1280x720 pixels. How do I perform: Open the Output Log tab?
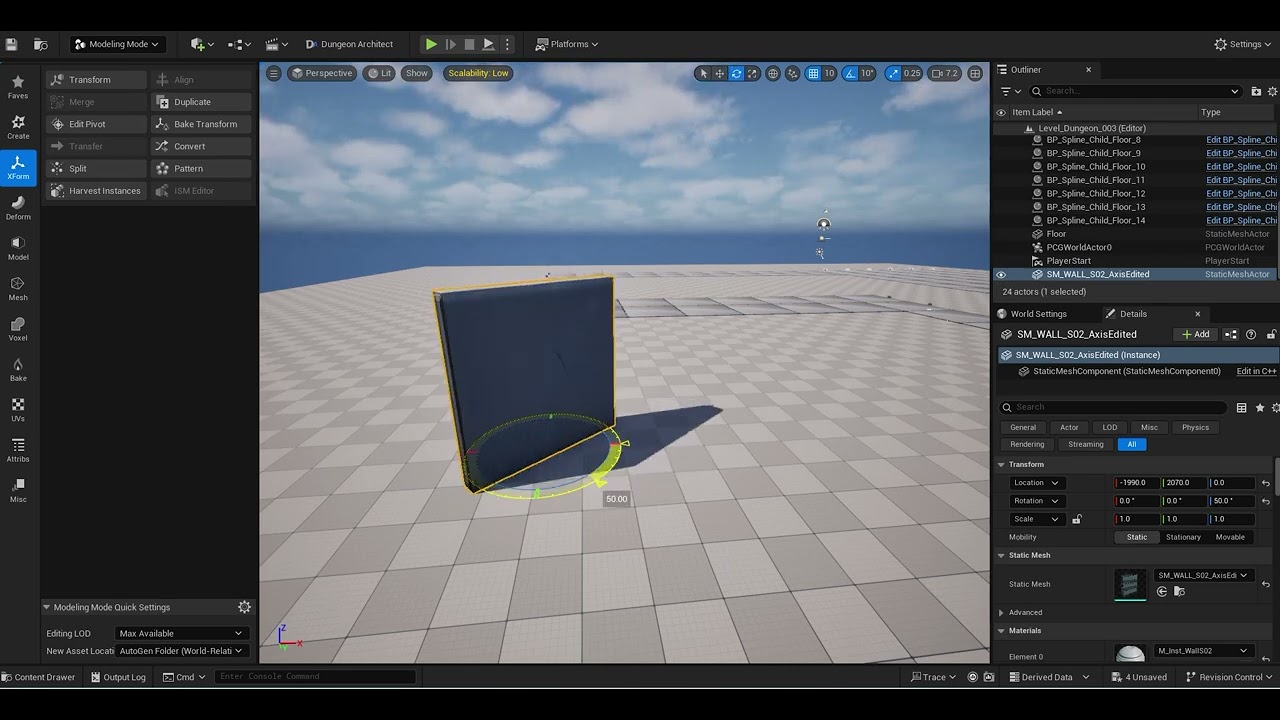(118, 677)
